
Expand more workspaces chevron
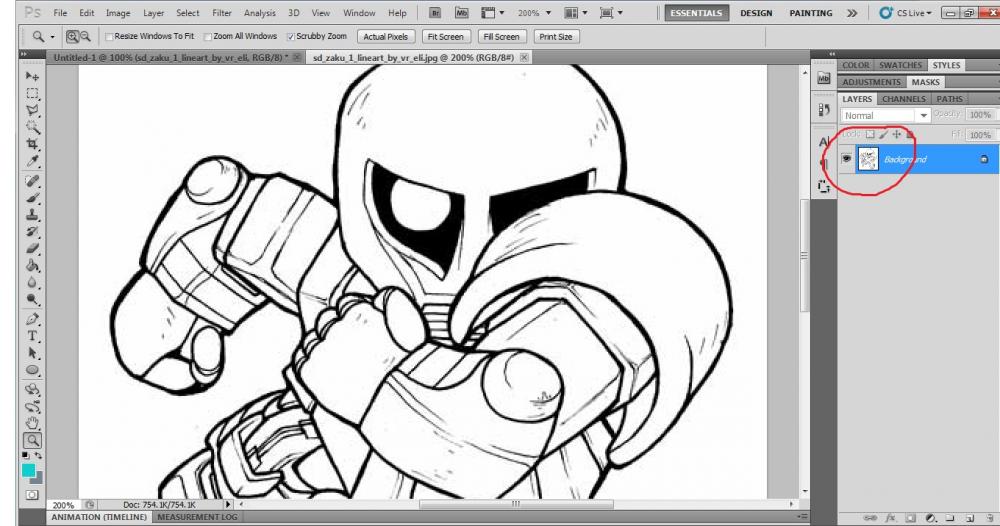[852, 13]
